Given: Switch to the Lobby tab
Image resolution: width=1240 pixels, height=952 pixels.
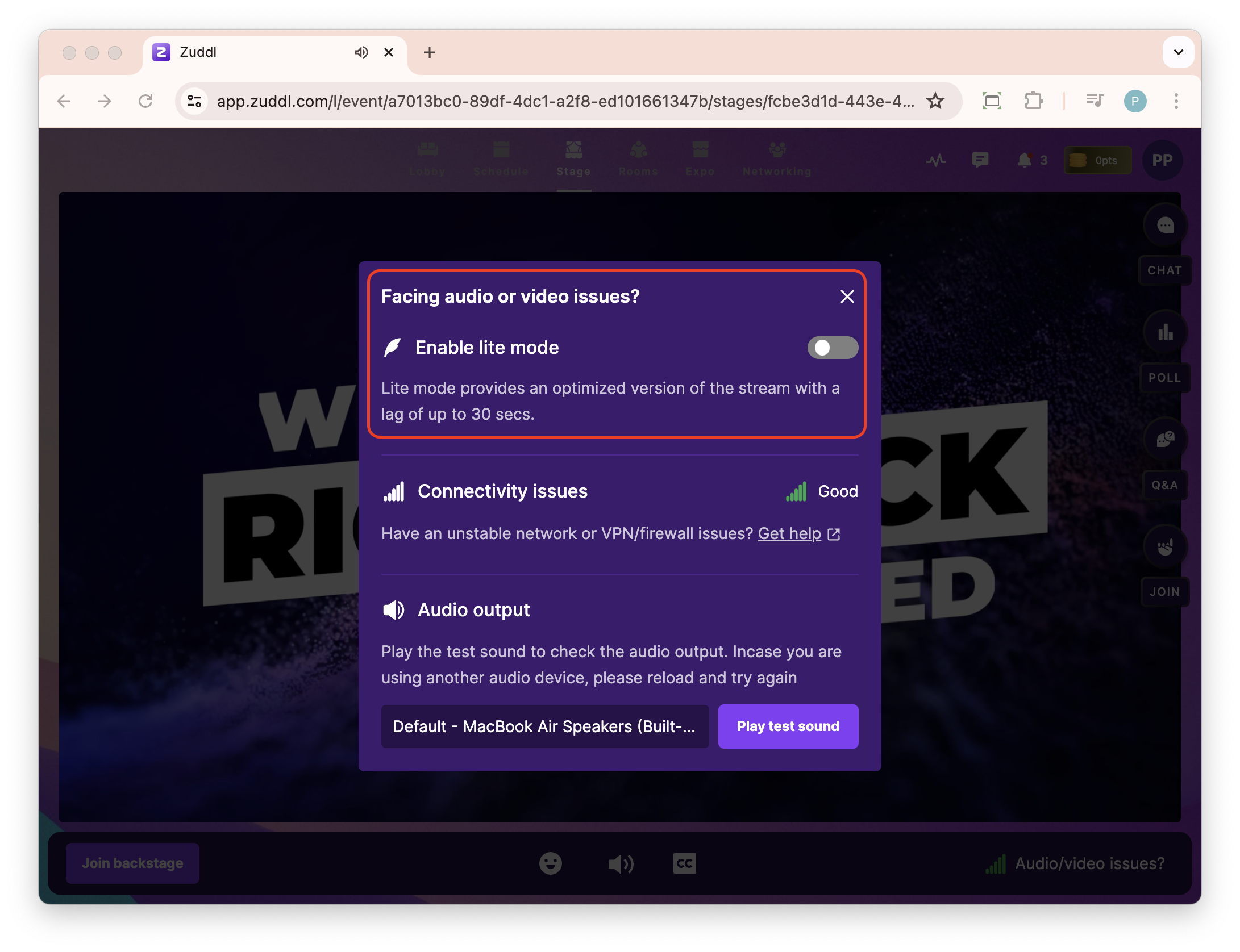Looking at the screenshot, I should coord(427,159).
